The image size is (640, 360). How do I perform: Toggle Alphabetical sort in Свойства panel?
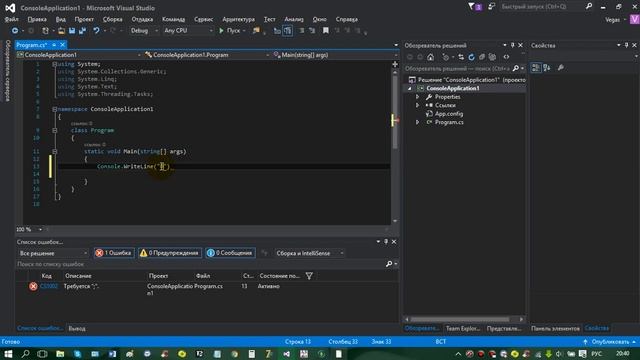(547, 68)
